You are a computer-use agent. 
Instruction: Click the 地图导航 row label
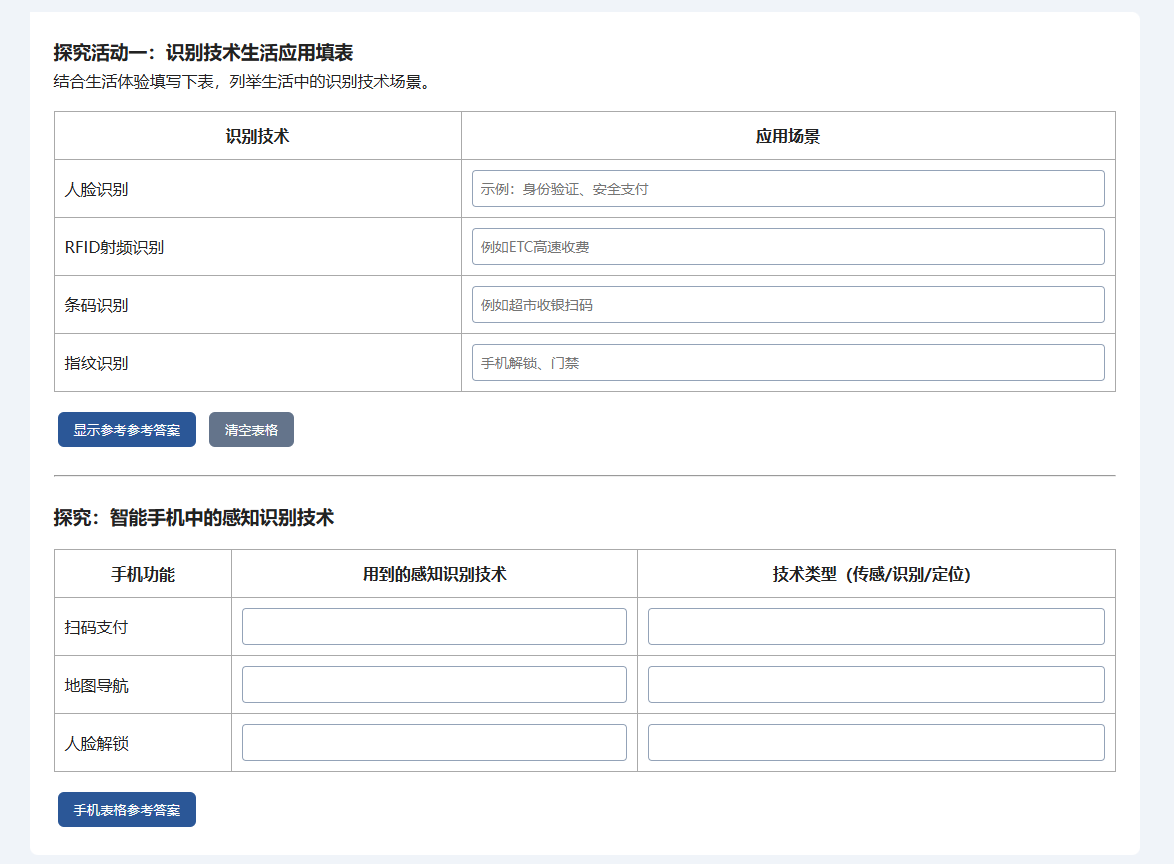[97, 685]
